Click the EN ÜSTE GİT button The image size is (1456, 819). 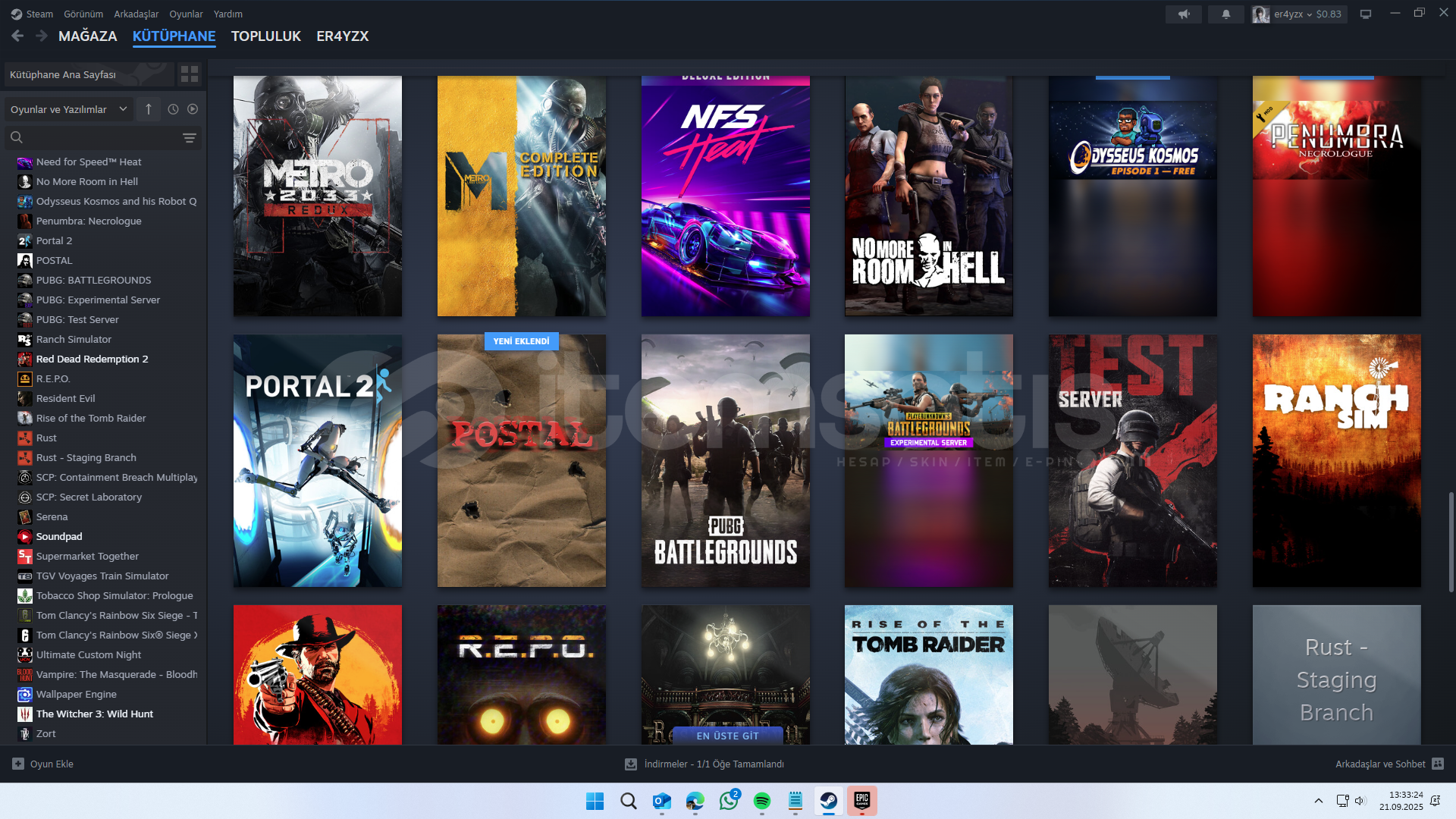pyautogui.click(x=728, y=736)
